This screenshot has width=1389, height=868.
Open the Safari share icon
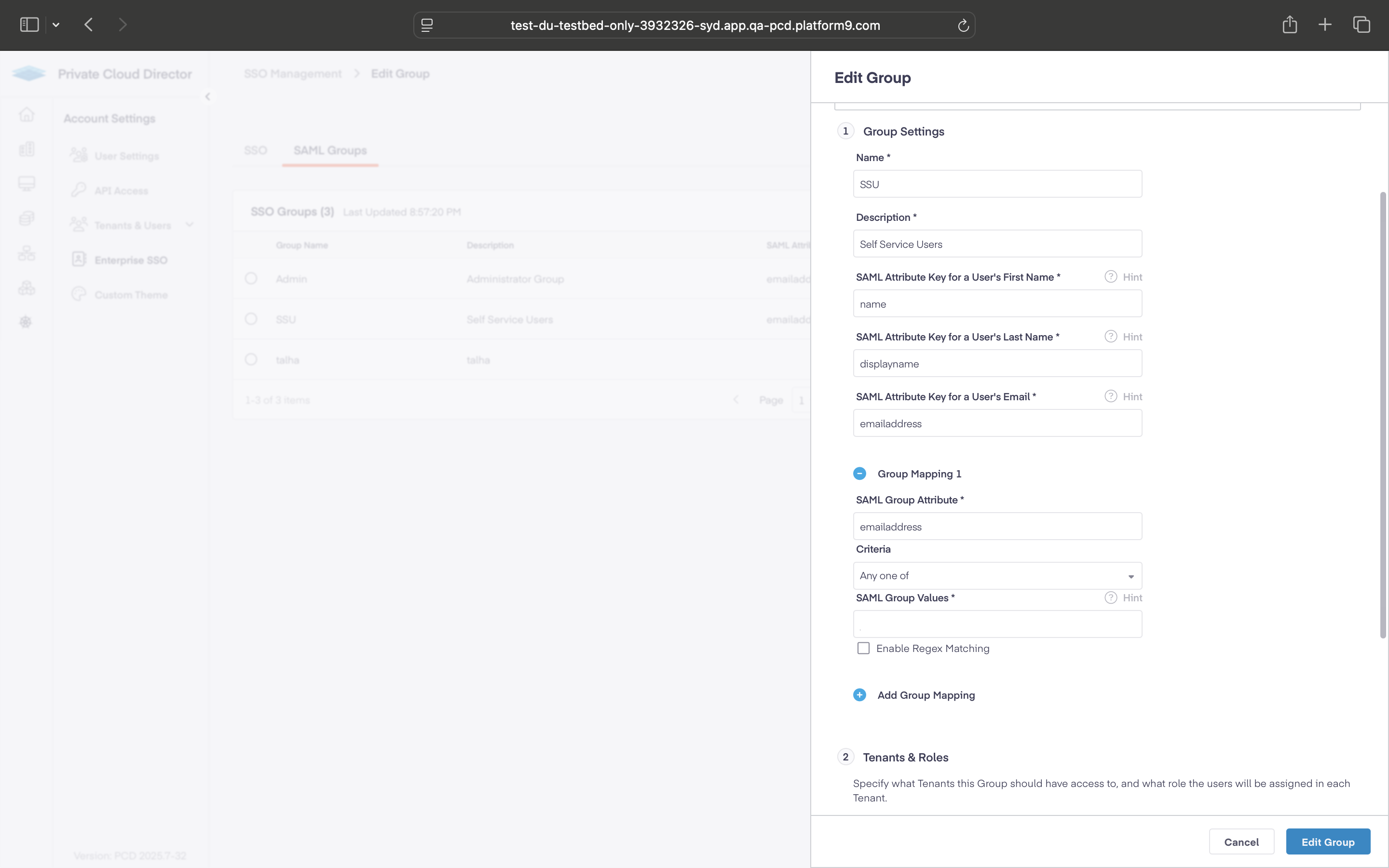pyautogui.click(x=1289, y=25)
